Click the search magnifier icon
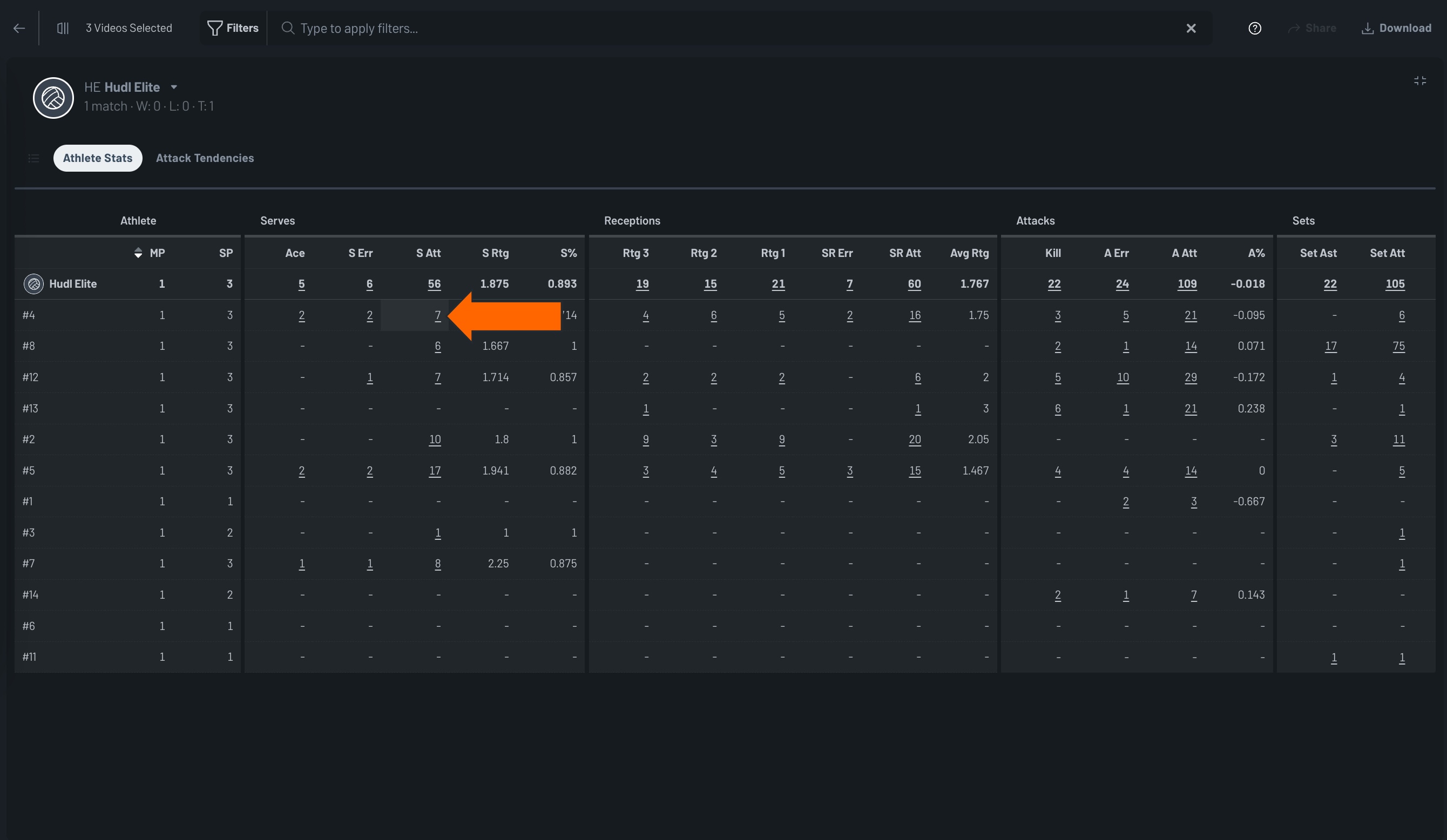Image resolution: width=1447 pixels, height=840 pixels. click(x=288, y=28)
